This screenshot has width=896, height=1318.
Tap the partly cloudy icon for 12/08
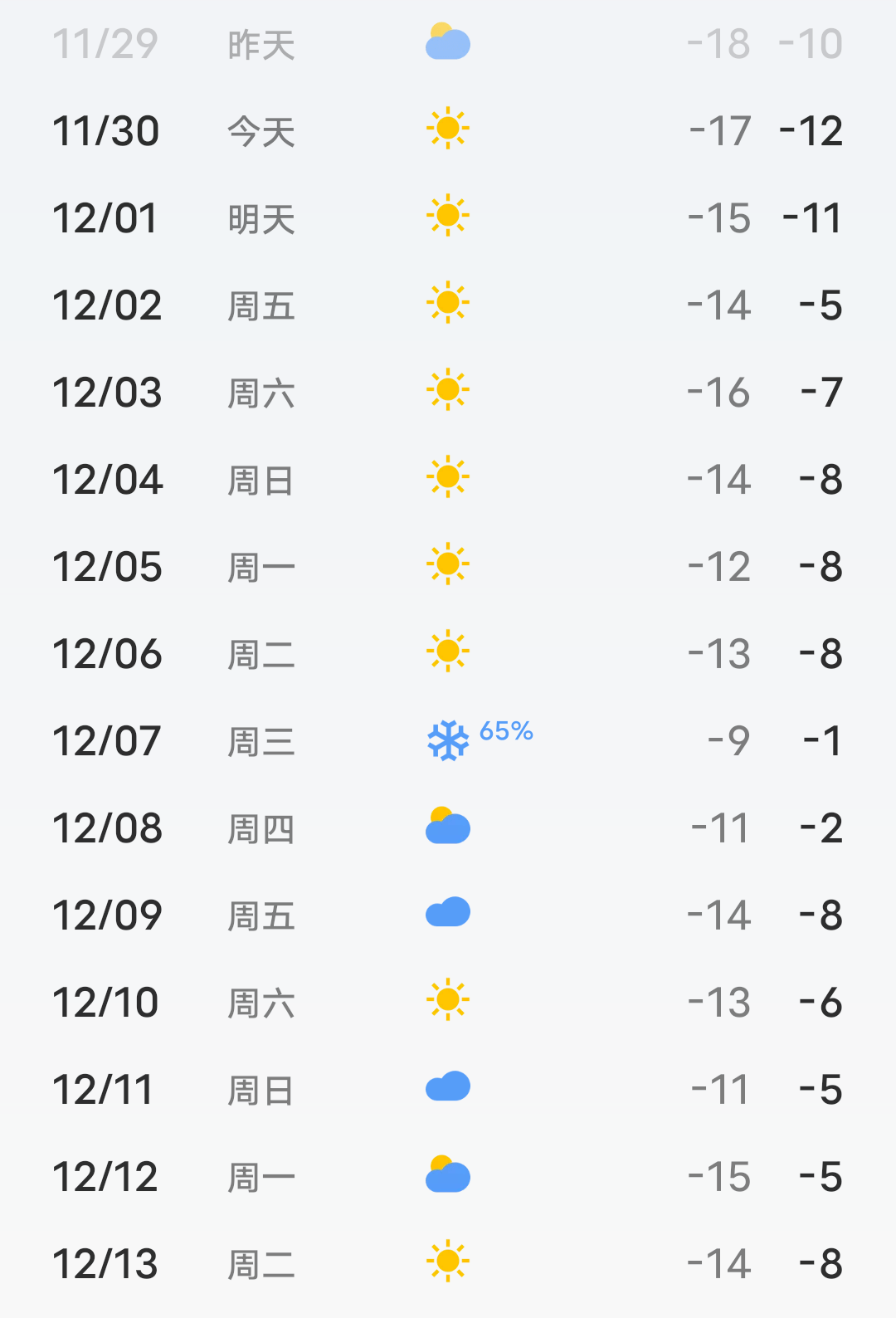click(x=448, y=827)
